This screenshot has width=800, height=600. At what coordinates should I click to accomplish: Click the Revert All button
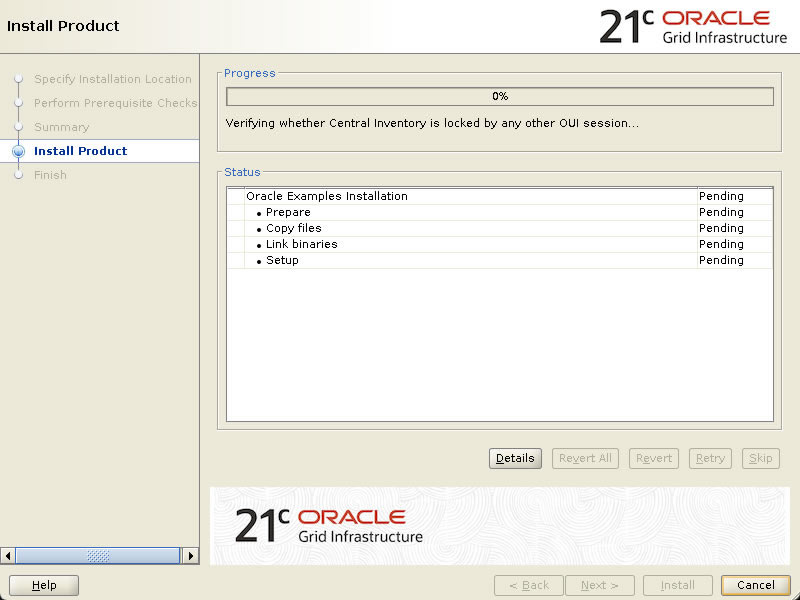tap(585, 458)
